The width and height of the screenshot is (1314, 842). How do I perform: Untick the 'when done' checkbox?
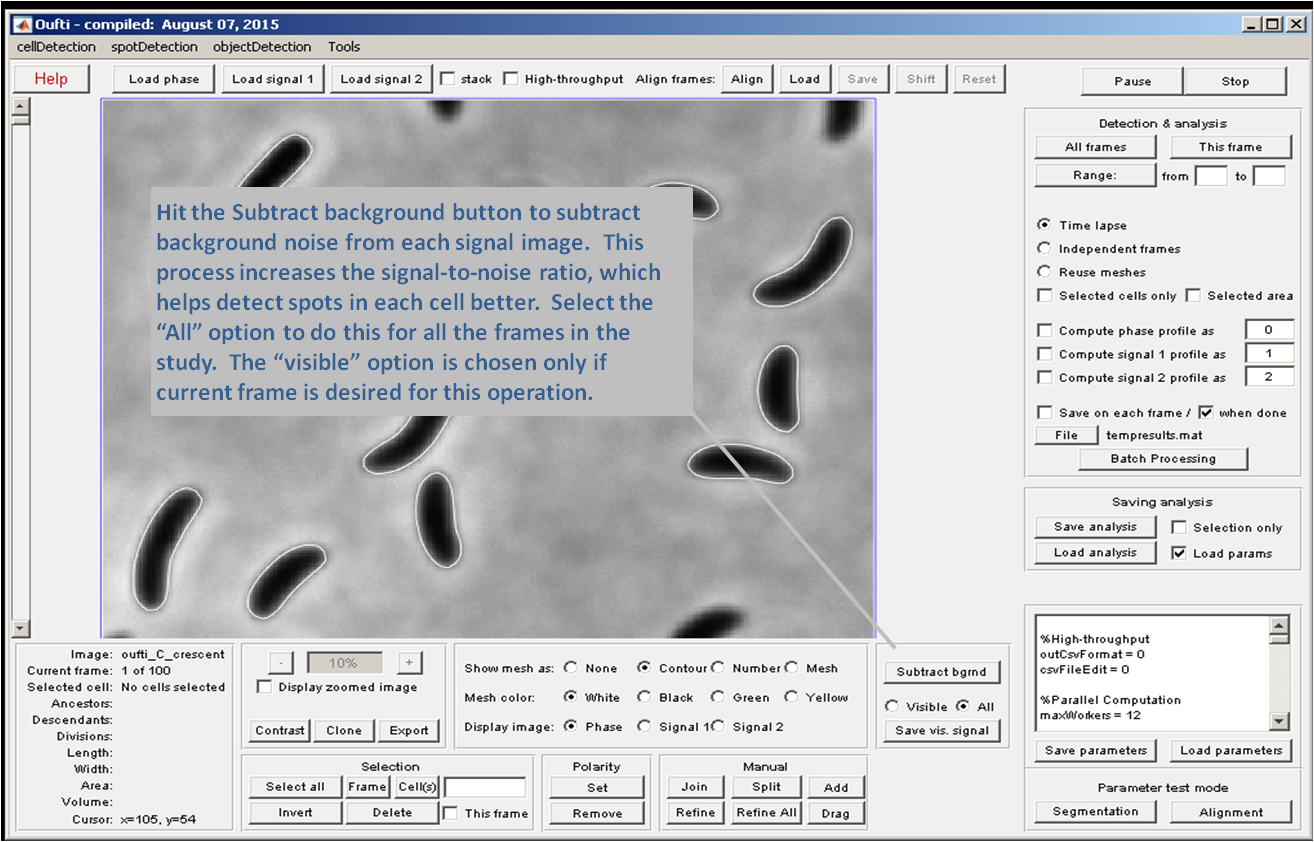[1205, 412]
